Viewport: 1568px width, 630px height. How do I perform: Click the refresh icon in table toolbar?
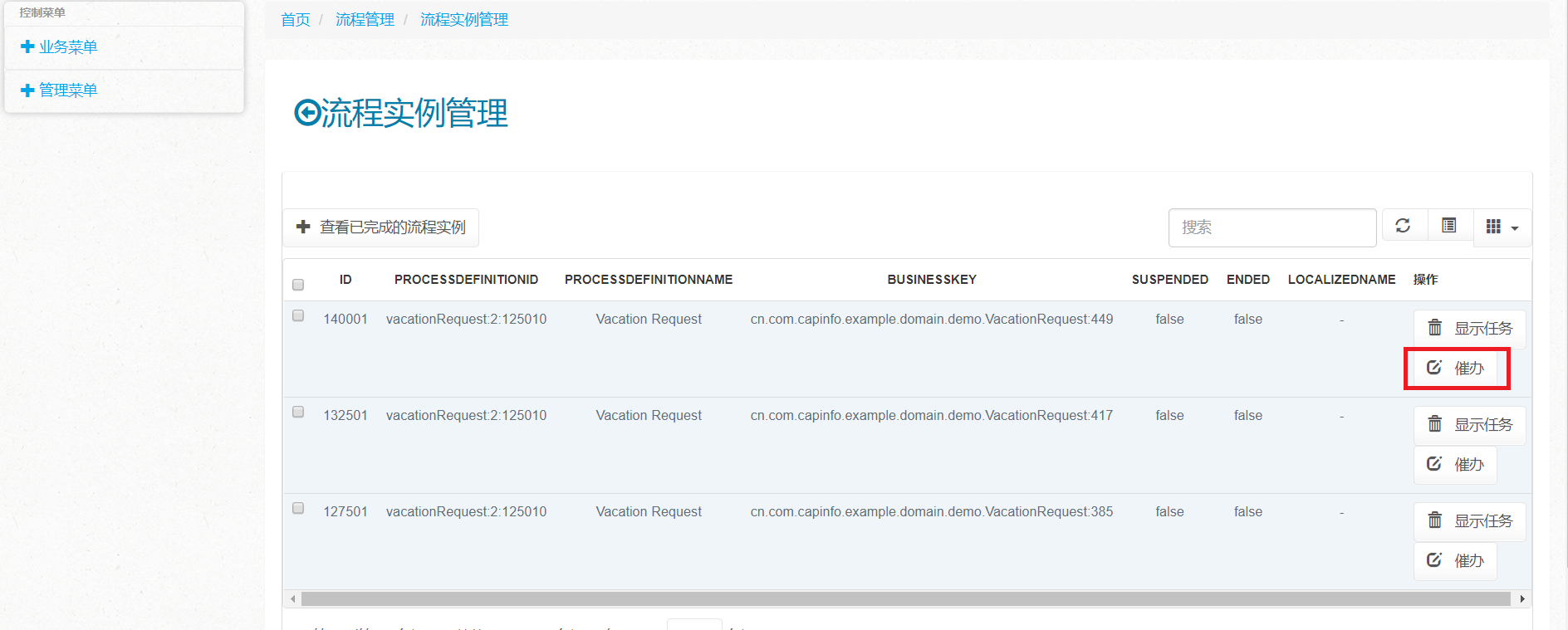tap(1403, 226)
